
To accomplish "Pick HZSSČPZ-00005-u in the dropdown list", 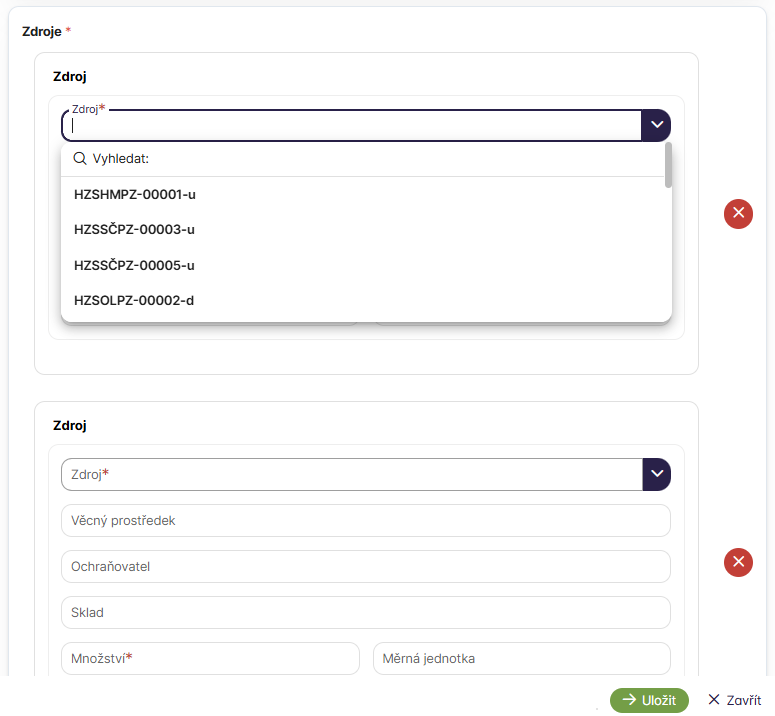I will pos(134,265).
